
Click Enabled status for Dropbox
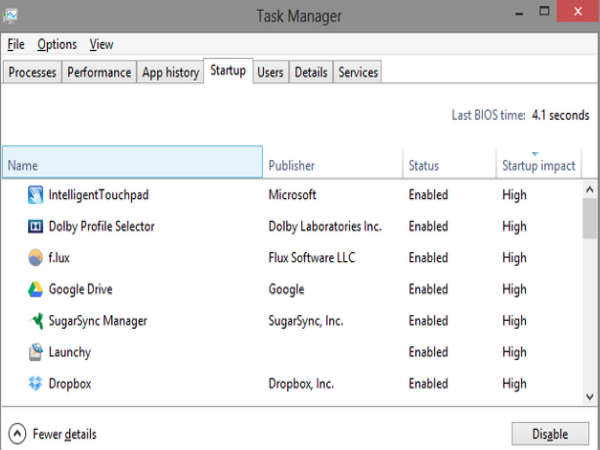(428, 383)
